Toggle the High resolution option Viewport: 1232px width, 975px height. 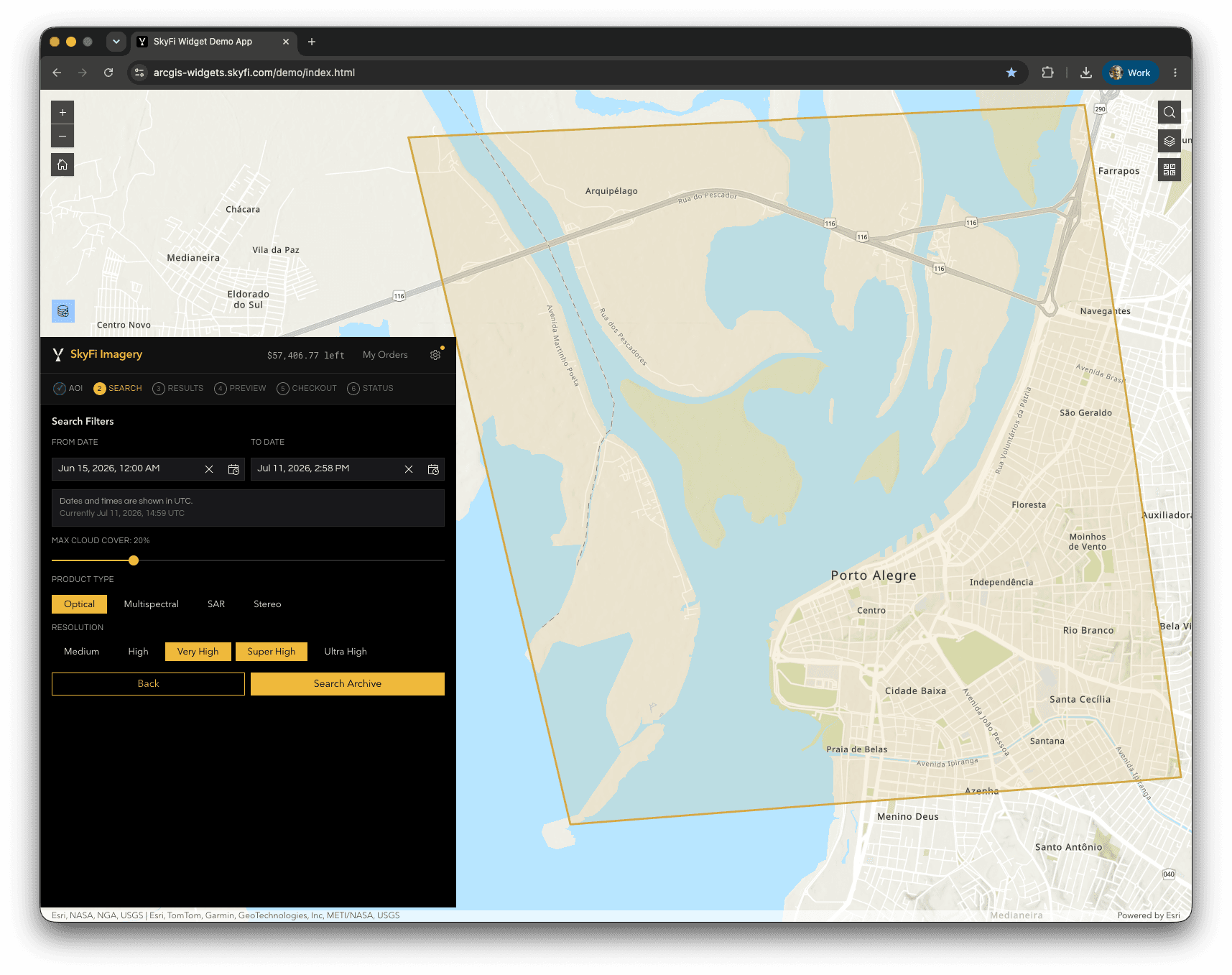[138, 652]
